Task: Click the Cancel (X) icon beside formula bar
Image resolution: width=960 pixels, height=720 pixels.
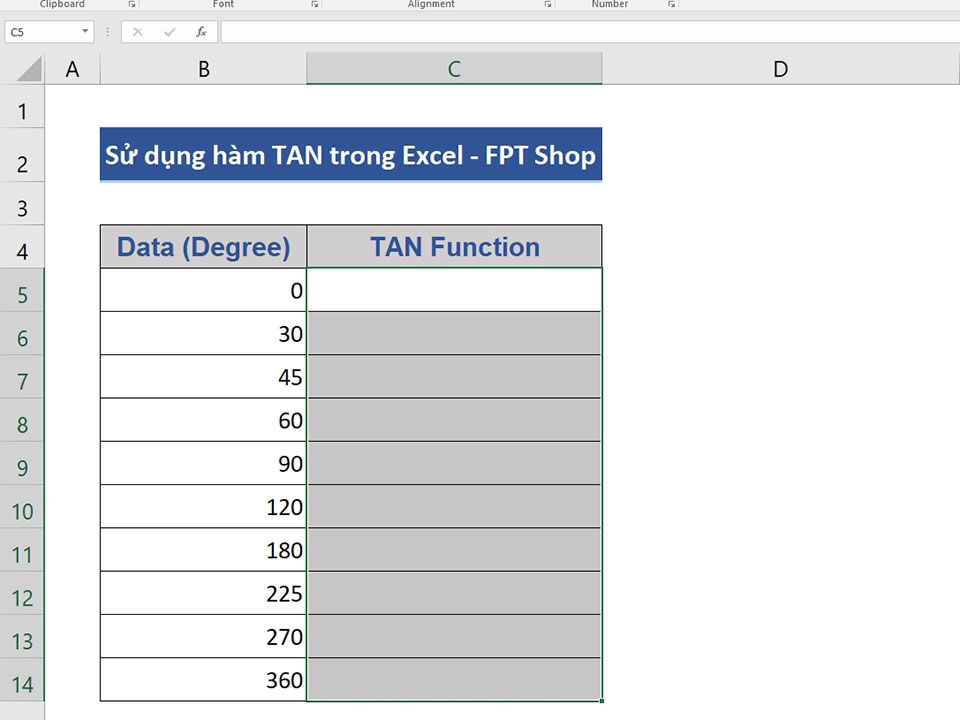Action: 136,31
